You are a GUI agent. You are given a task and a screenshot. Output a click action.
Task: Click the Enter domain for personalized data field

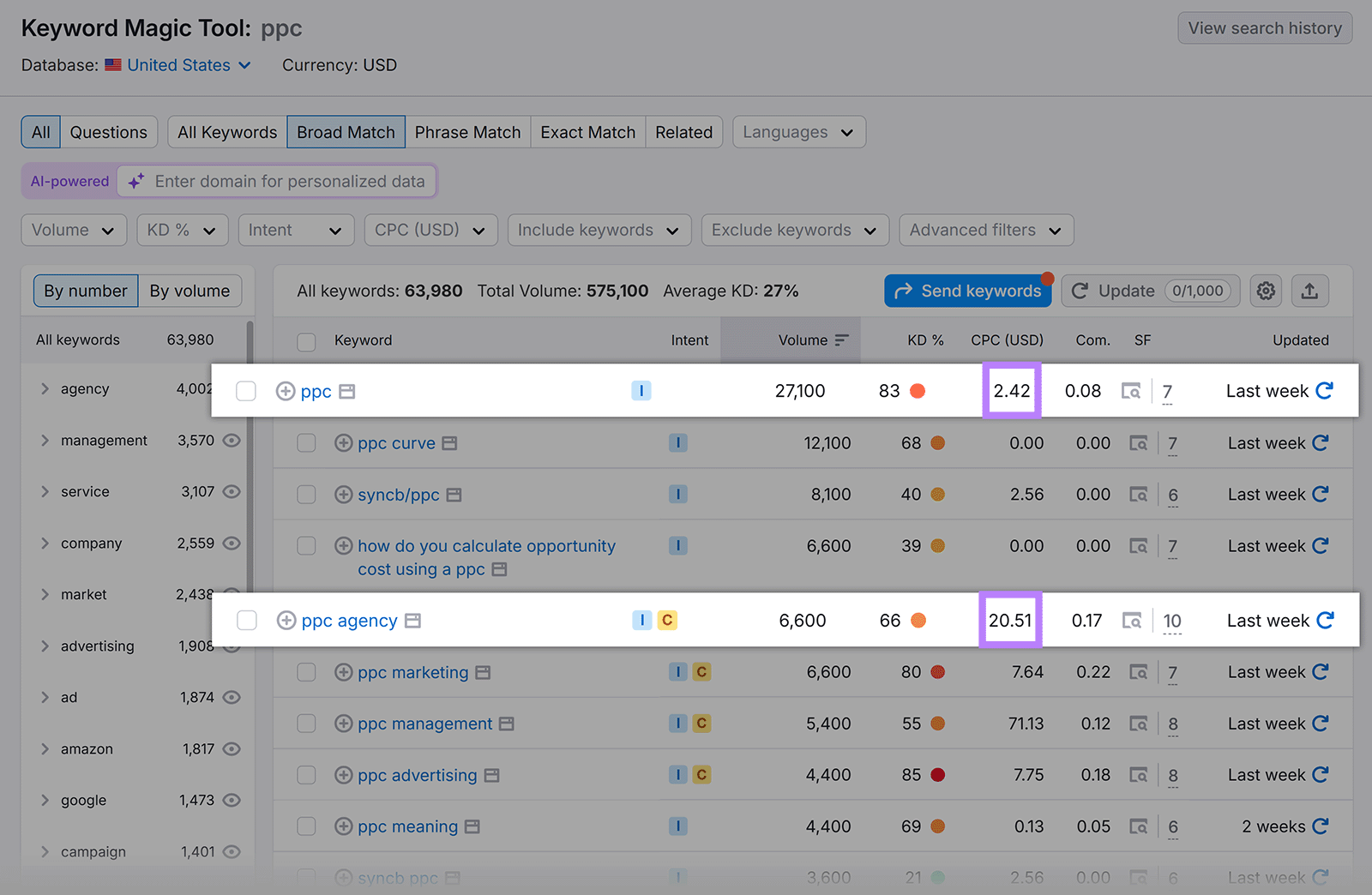pyautogui.click(x=290, y=181)
